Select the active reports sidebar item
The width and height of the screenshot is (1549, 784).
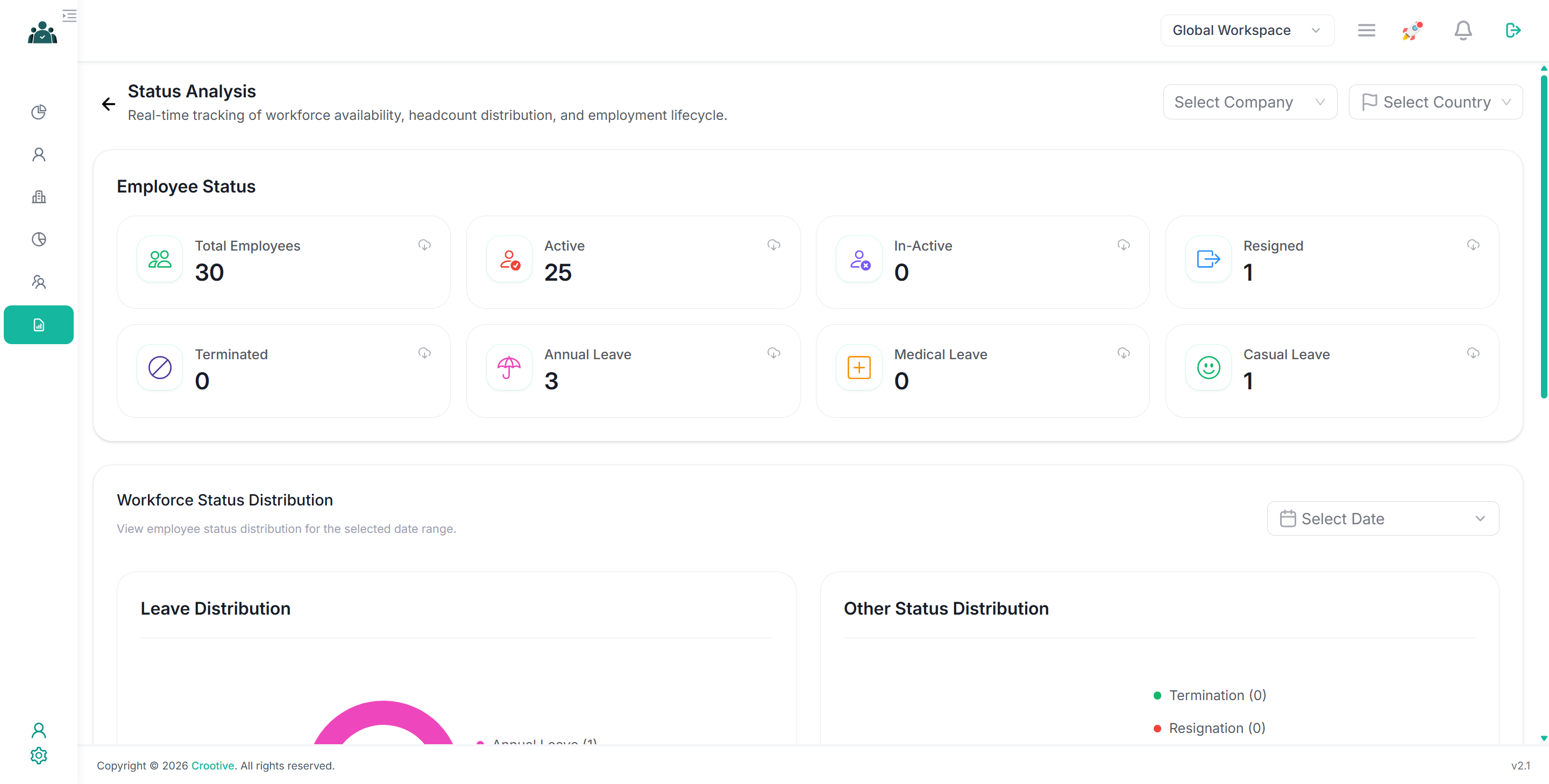coord(39,325)
